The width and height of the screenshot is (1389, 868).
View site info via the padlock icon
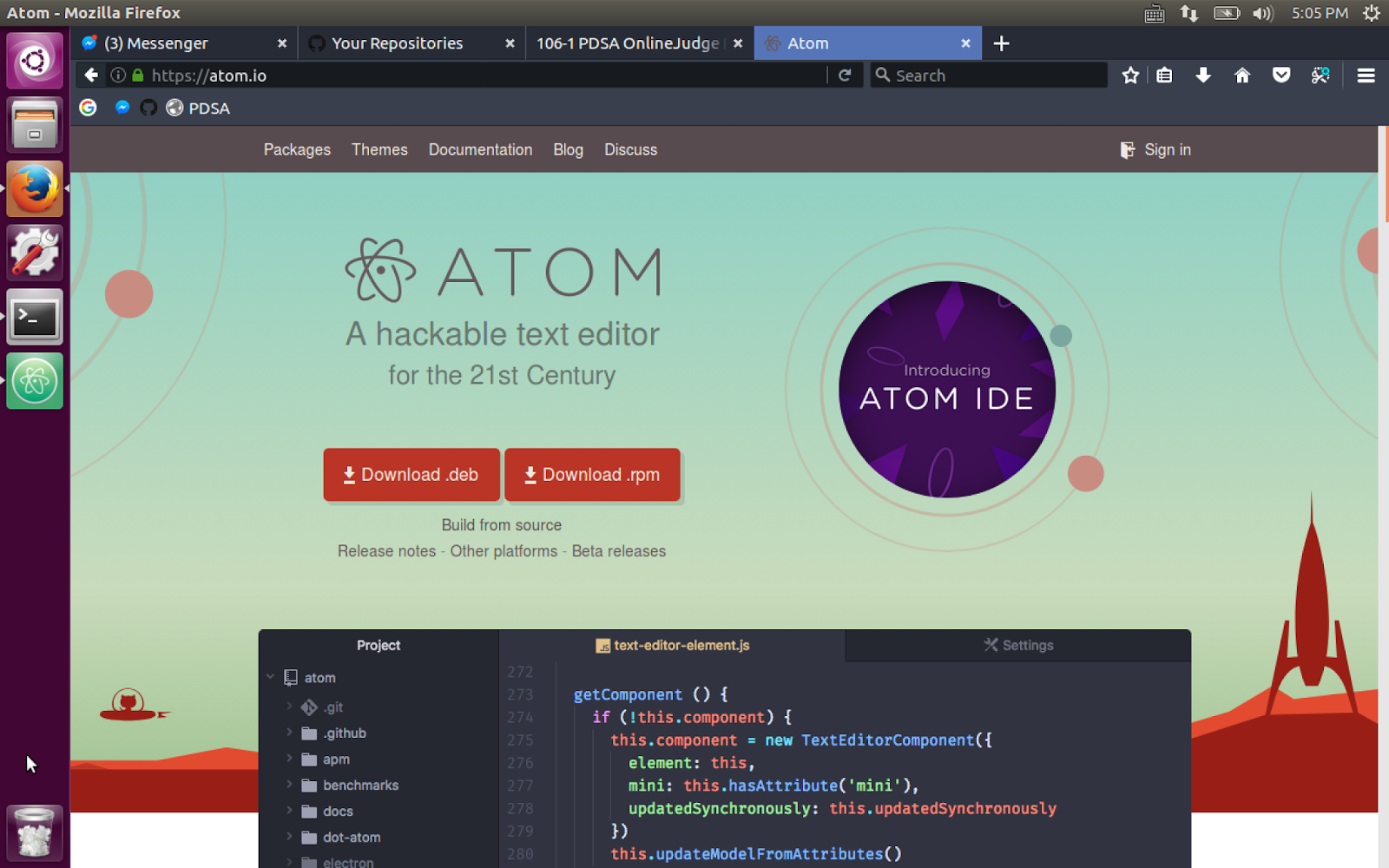137,76
